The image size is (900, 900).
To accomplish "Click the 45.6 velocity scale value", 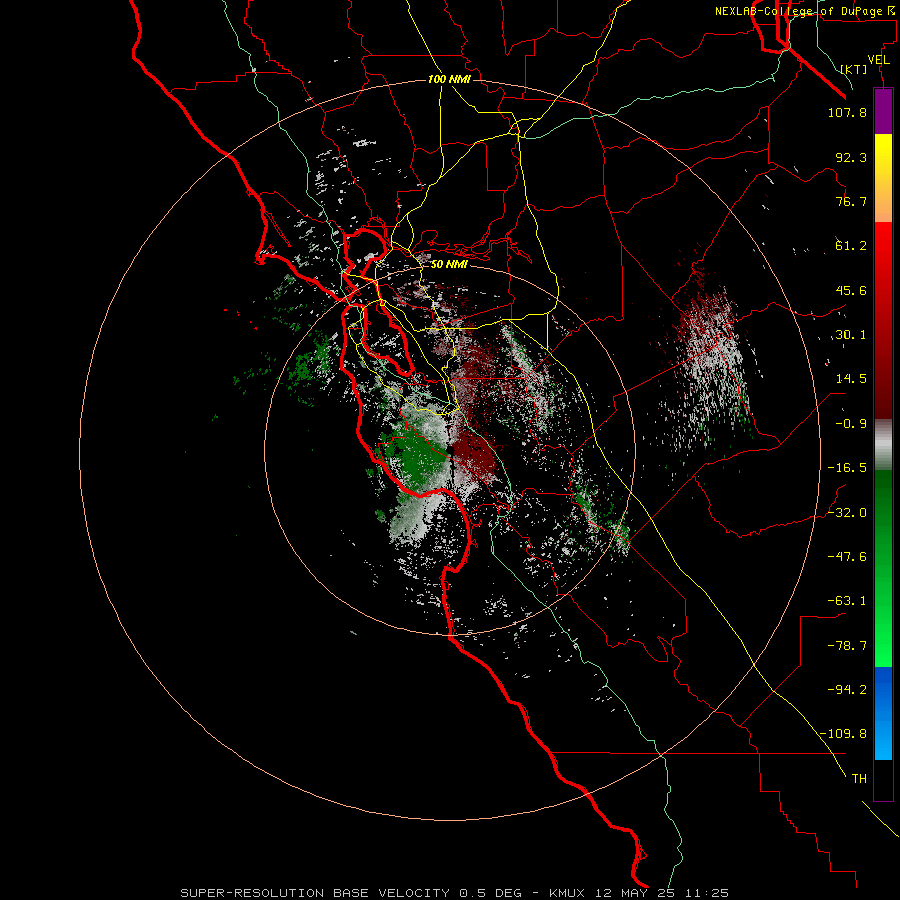I will pyautogui.click(x=851, y=290).
